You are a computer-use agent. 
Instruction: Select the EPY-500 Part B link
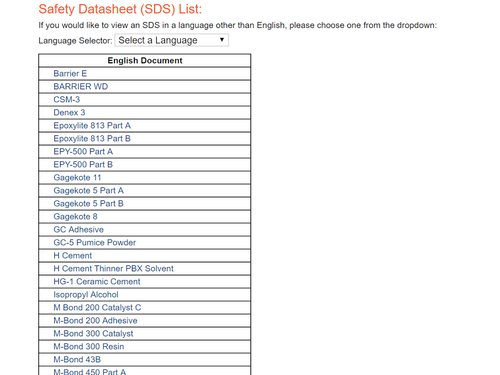[x=83, y=165]
